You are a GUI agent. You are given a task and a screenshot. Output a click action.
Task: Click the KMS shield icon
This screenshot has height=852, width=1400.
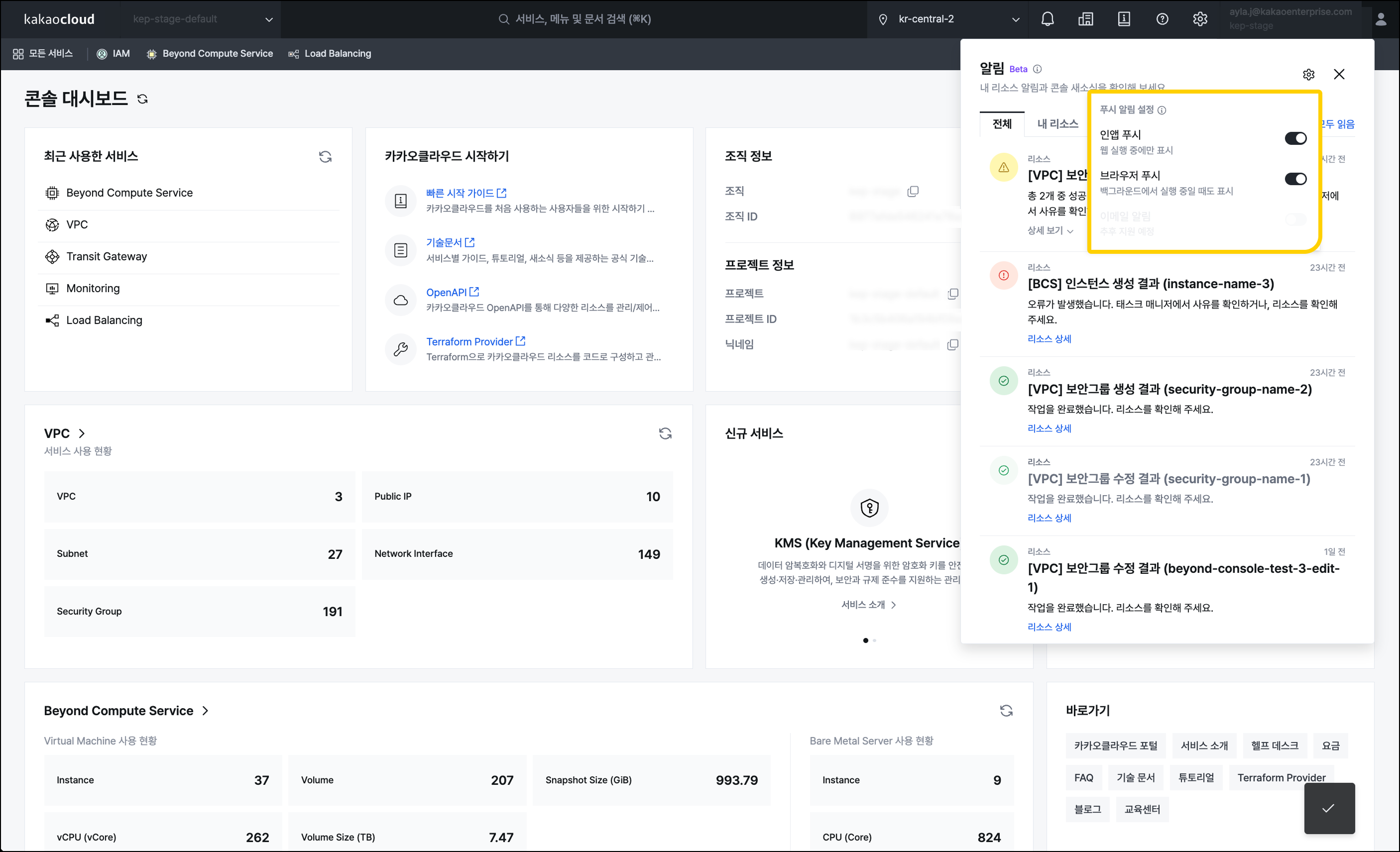[869, 507]
